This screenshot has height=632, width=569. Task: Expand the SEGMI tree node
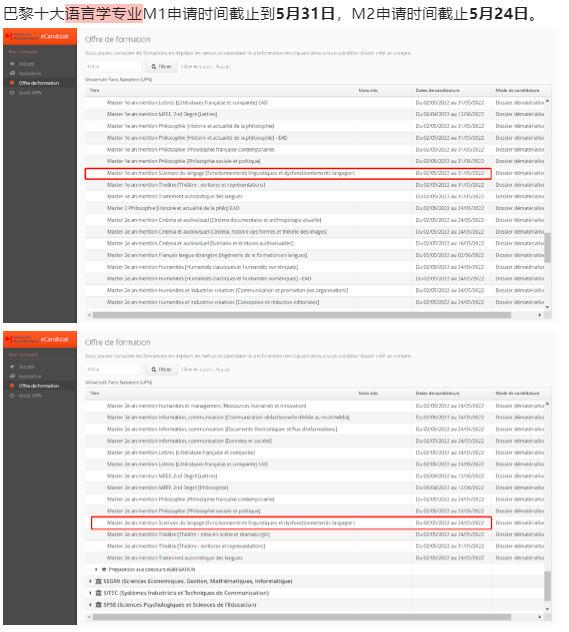tap(90, 581)
